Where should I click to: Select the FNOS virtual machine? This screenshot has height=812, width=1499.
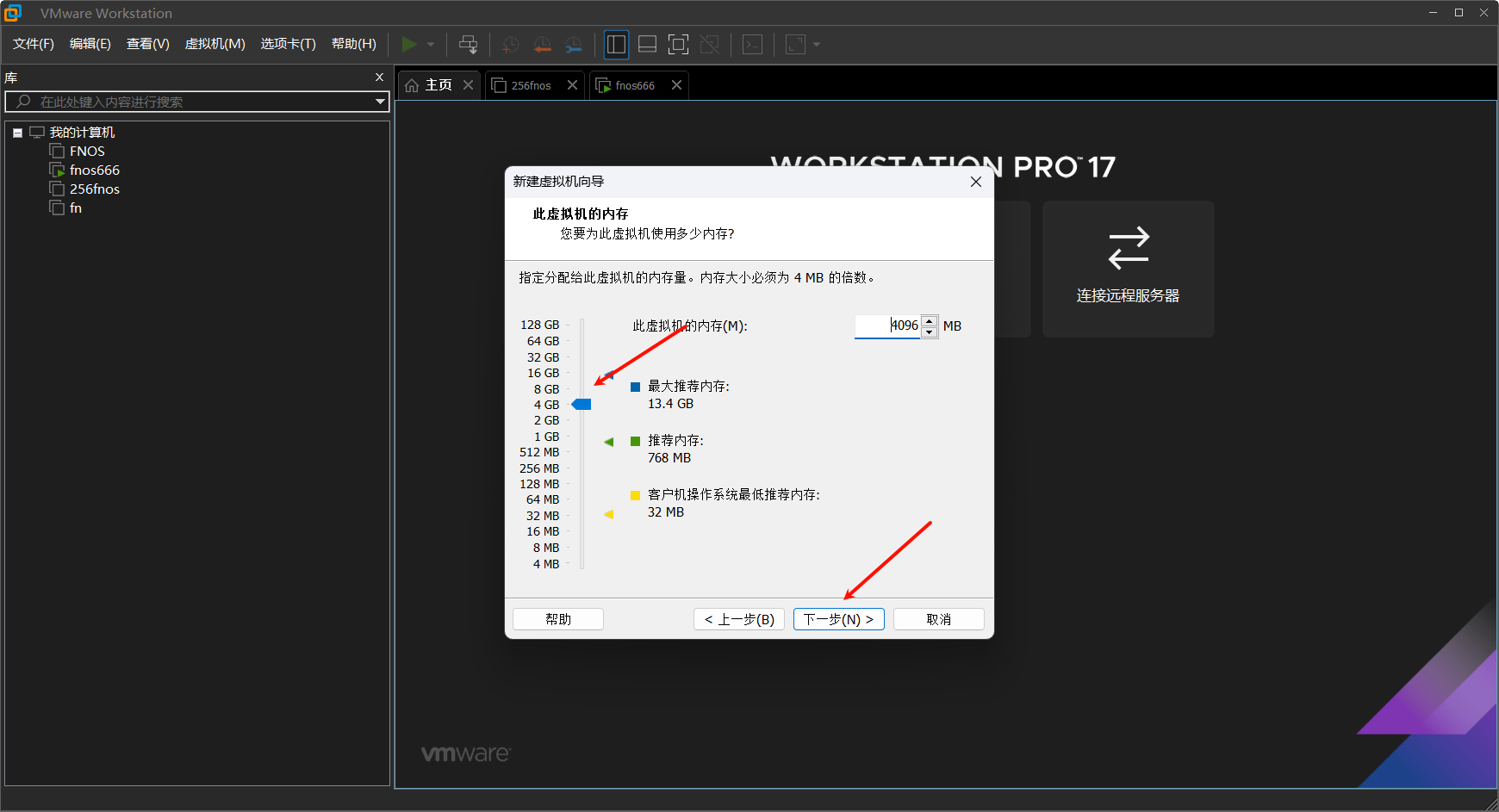pyautogui.click(x=87, y=152)
